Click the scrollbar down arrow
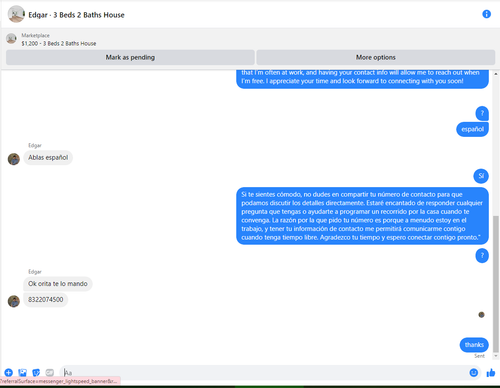 496,356
